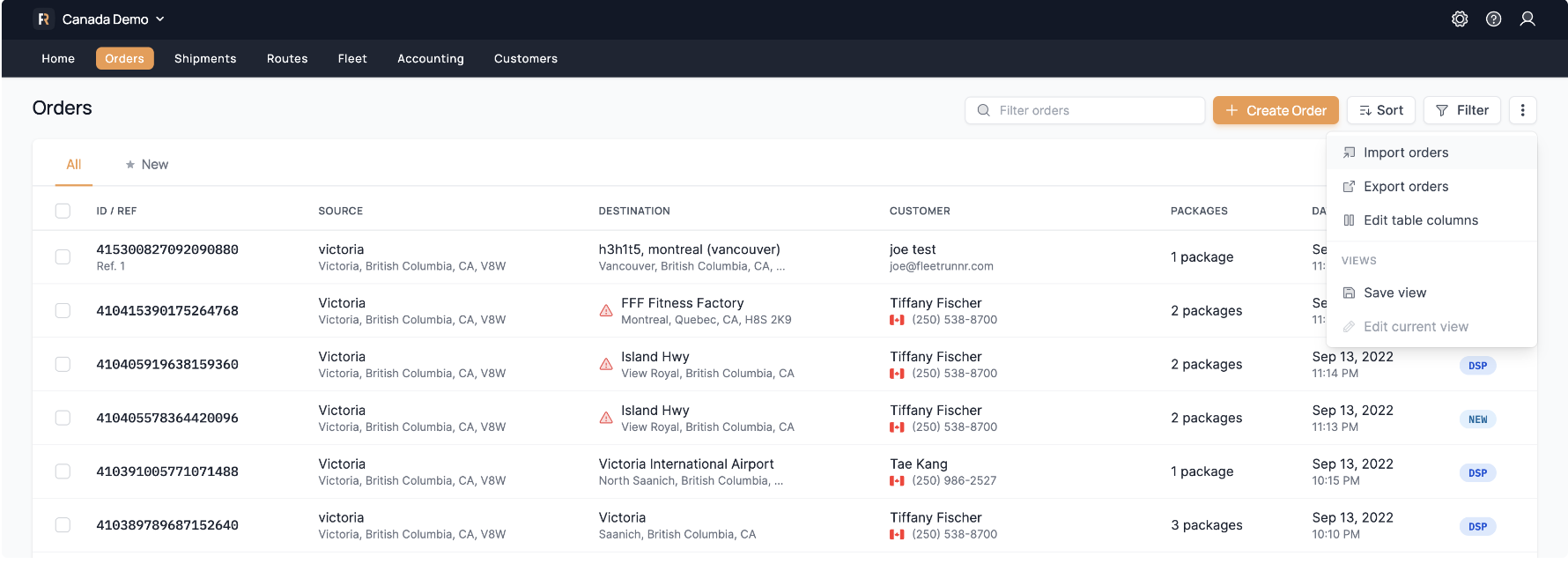Check the box for order 410391005771071488
This screenshot has width=1568, height=564.
[63, 471]
